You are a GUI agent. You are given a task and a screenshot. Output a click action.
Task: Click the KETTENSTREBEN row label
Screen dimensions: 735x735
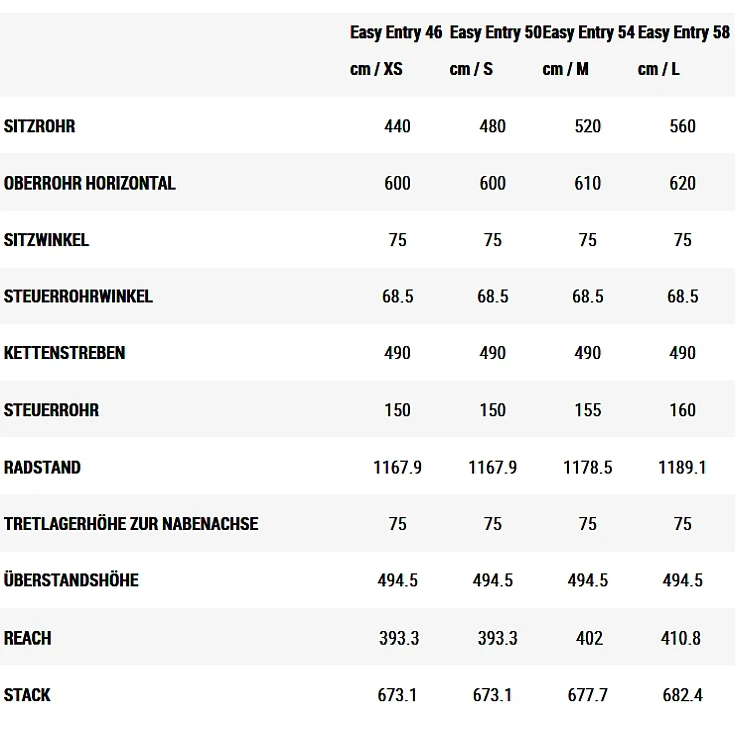pos(65,353)
